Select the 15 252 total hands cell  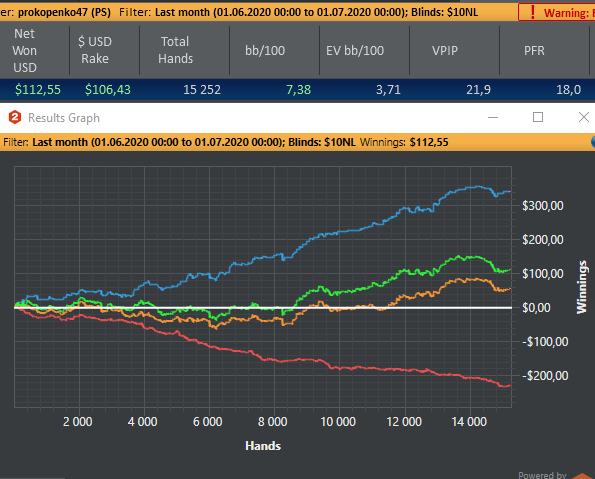pos(202,90)
